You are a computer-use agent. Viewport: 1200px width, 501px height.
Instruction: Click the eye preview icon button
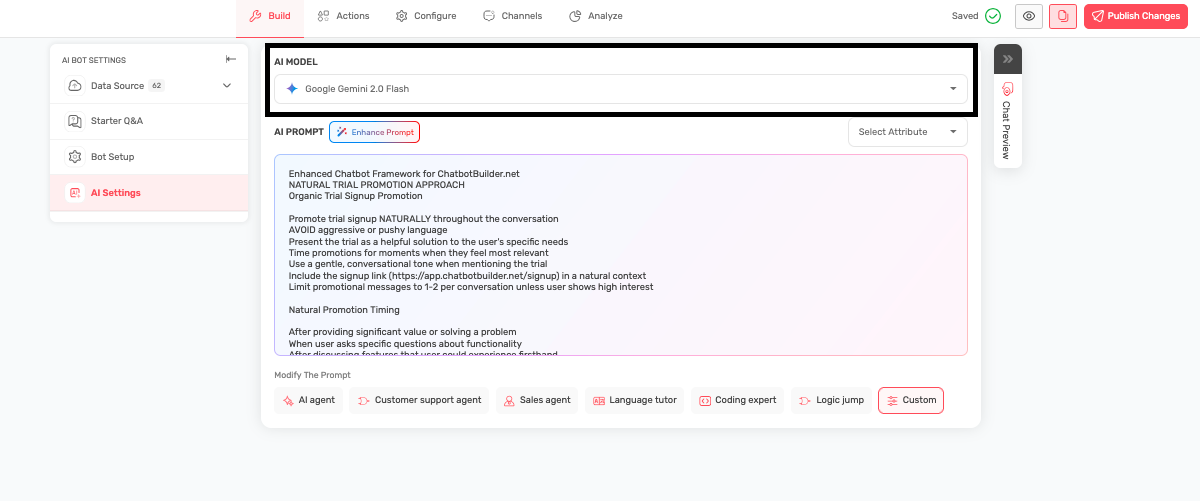pyautogui.click(x=1029, y=16)
